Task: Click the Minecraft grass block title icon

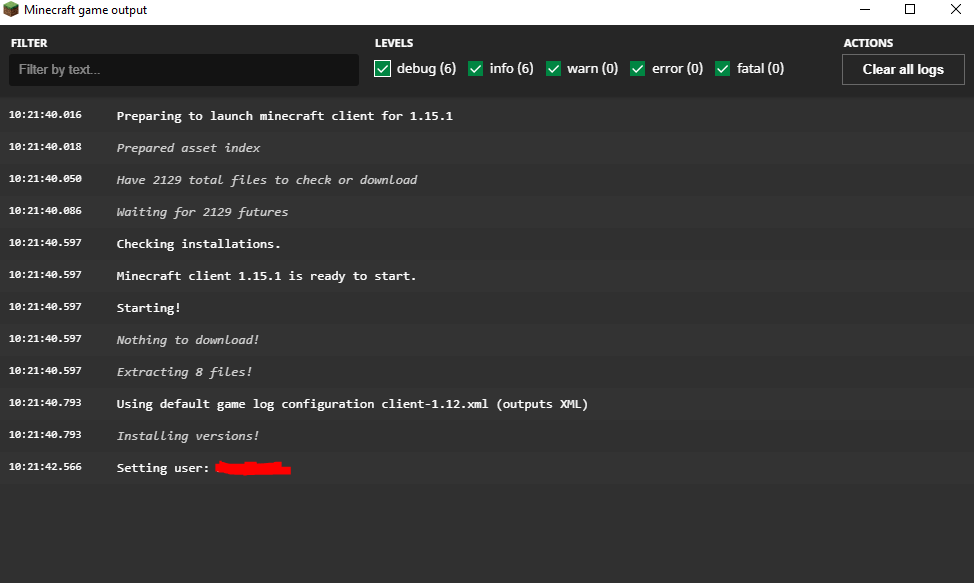Action: [11, 10]
